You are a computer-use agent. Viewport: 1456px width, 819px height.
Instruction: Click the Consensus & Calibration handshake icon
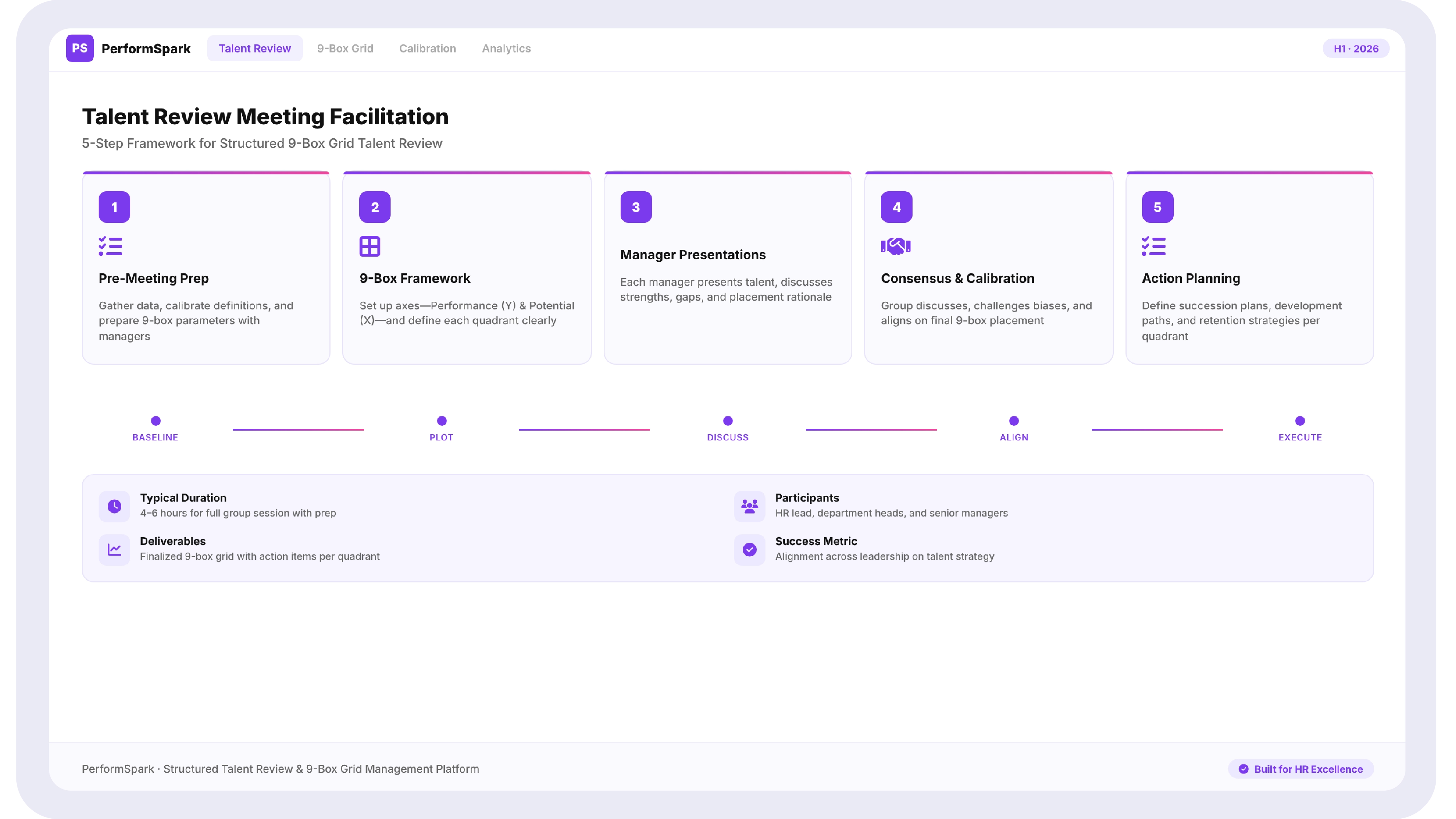coord(896,246)
